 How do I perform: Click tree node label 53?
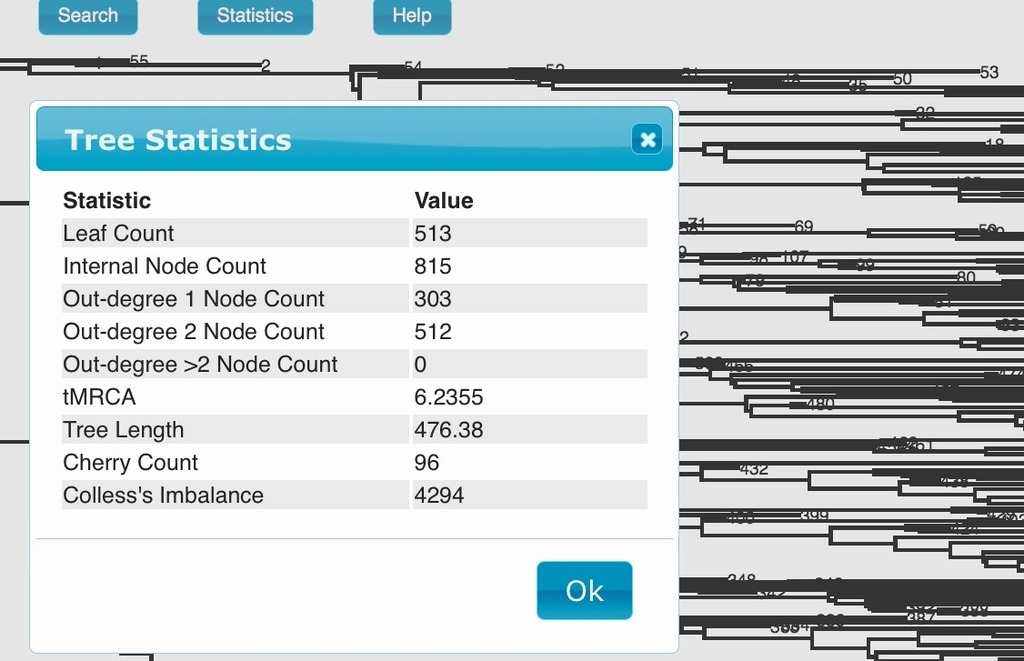coord(989,72)
